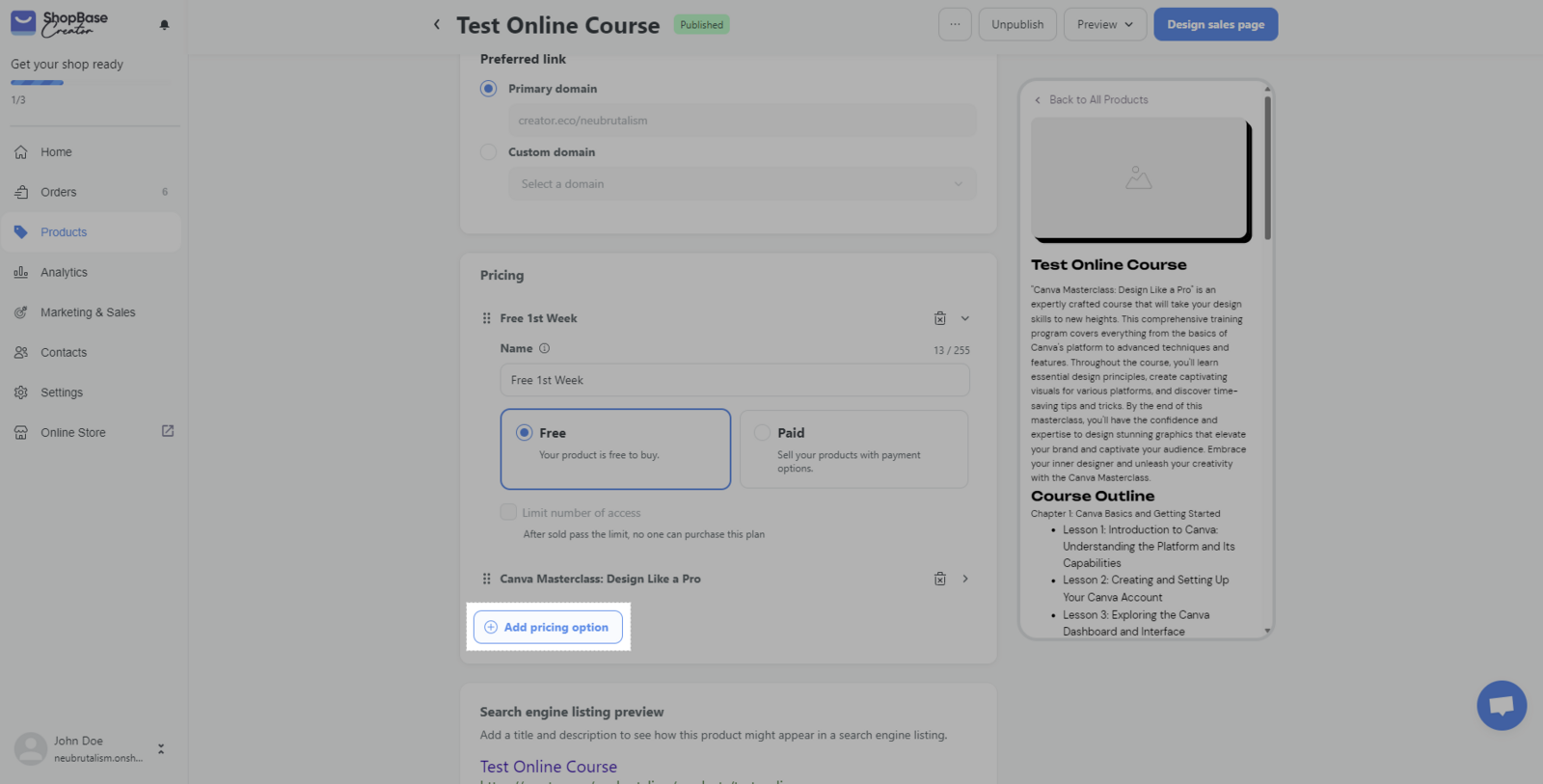Open Online Store in the sidebar

91,433
